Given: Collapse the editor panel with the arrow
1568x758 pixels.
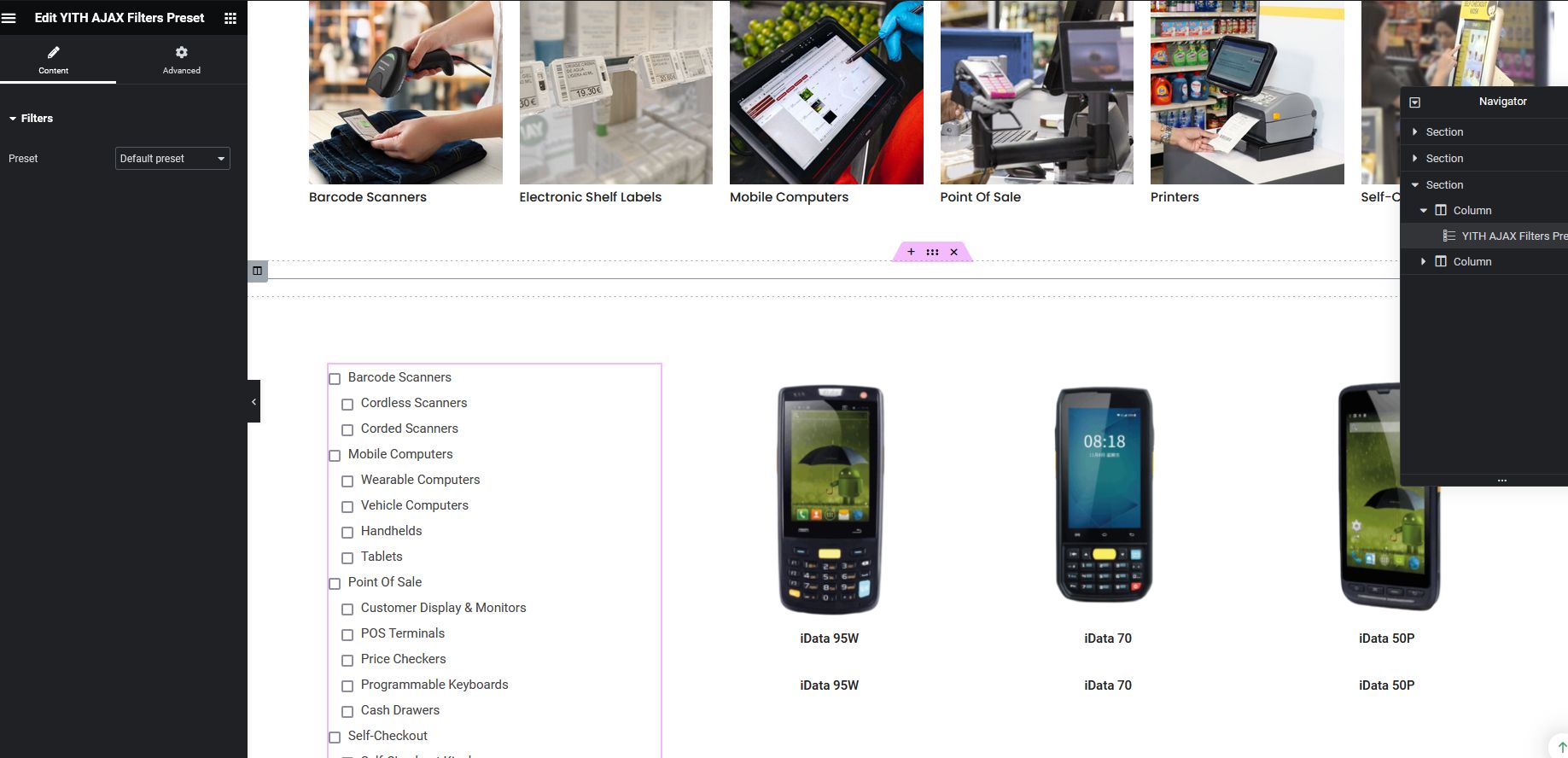Looking at the screenshot, I should pos(254,401).
